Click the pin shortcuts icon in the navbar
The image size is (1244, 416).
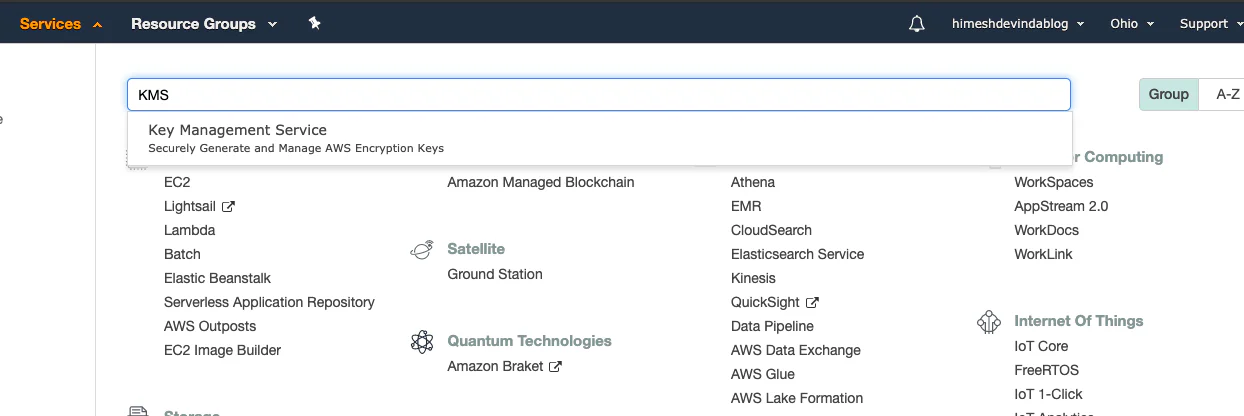pos(315,23)
